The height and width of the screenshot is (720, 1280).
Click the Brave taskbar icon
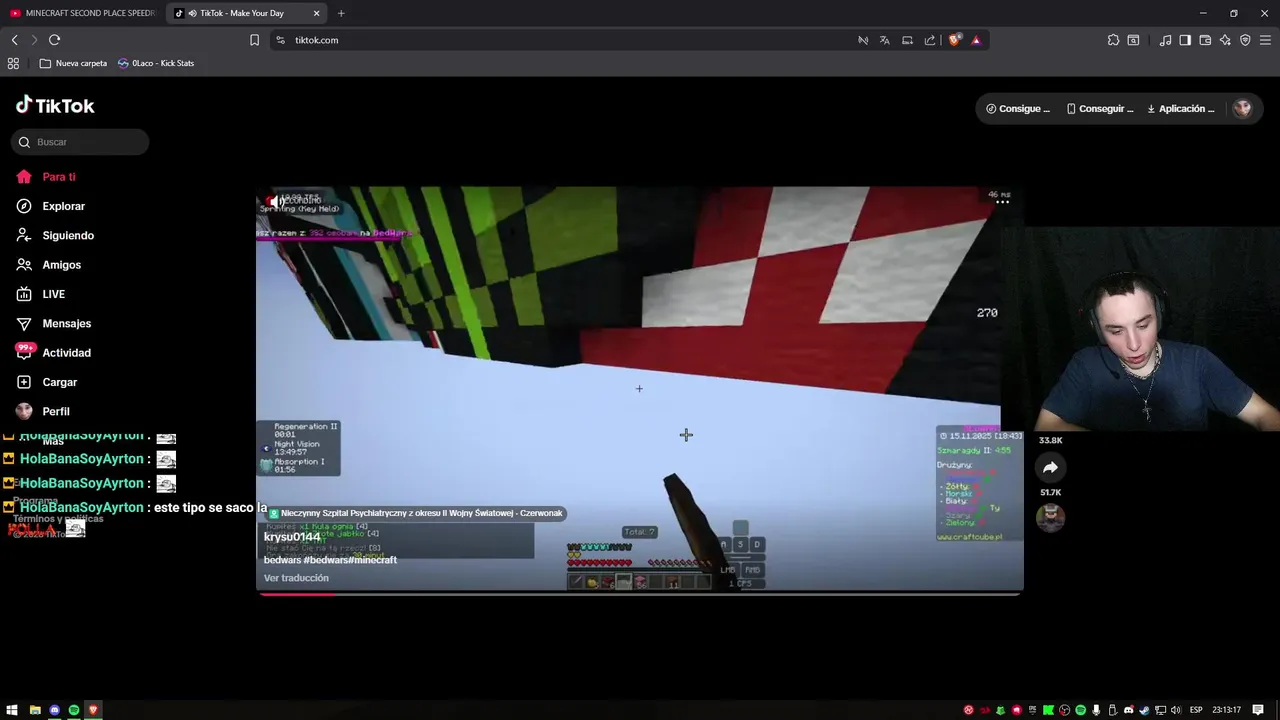93,710
